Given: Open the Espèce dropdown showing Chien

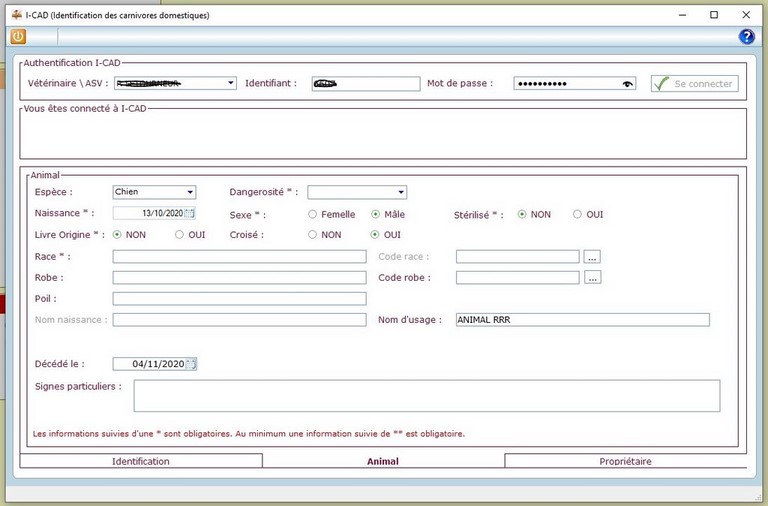Looking at the screenshot, I should [190, 192].
